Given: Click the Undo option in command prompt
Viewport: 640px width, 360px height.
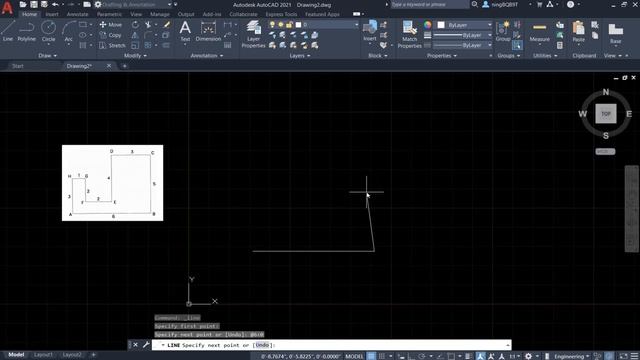Looking at the screenshot, I should (x=262, y=345).
